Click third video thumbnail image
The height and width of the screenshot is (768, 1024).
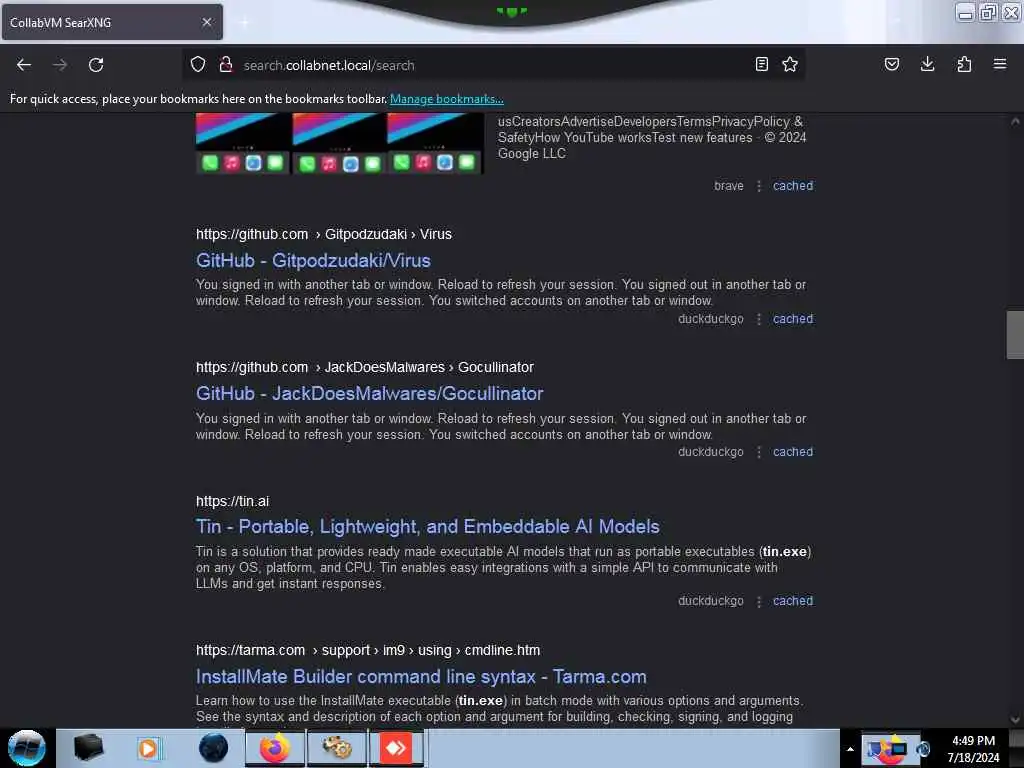pos(436,143)
